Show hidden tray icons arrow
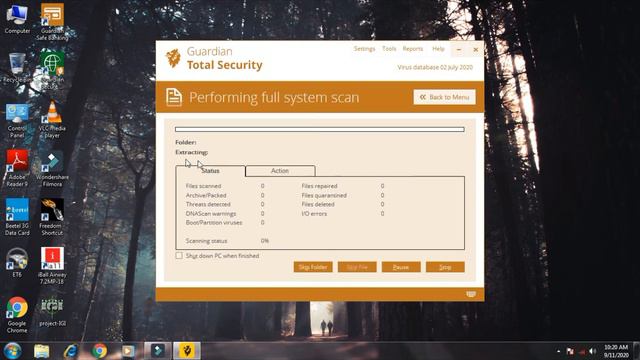640x360 pixels. tap(558, 351)
